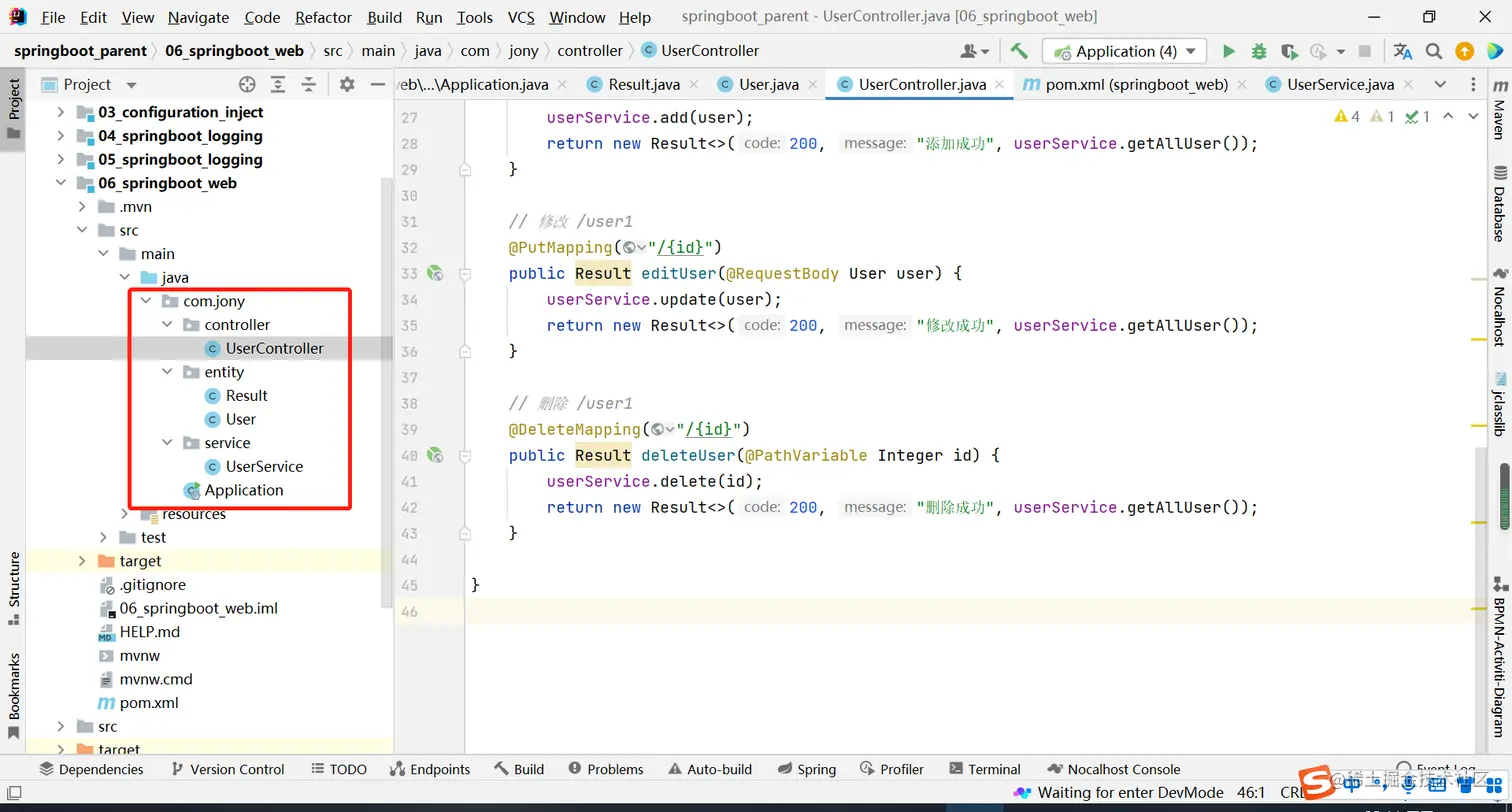Click the Build Project hammer icon

point(1019,51)
